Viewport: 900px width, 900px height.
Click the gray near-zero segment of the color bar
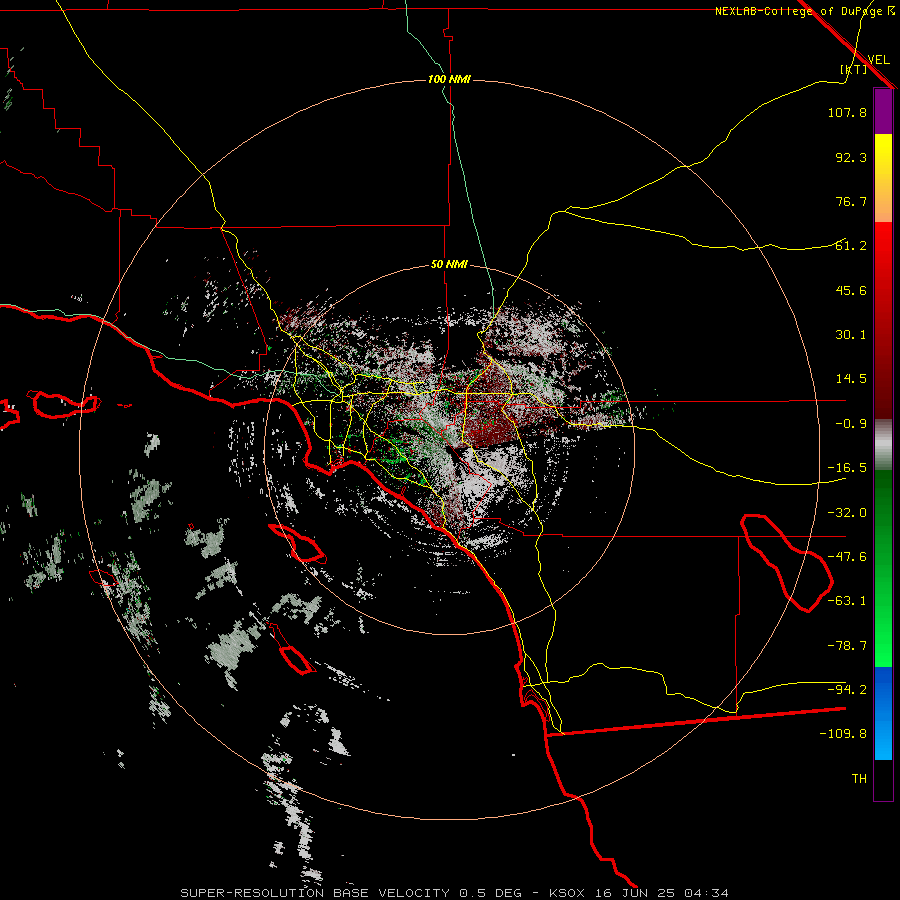point(883,445)
